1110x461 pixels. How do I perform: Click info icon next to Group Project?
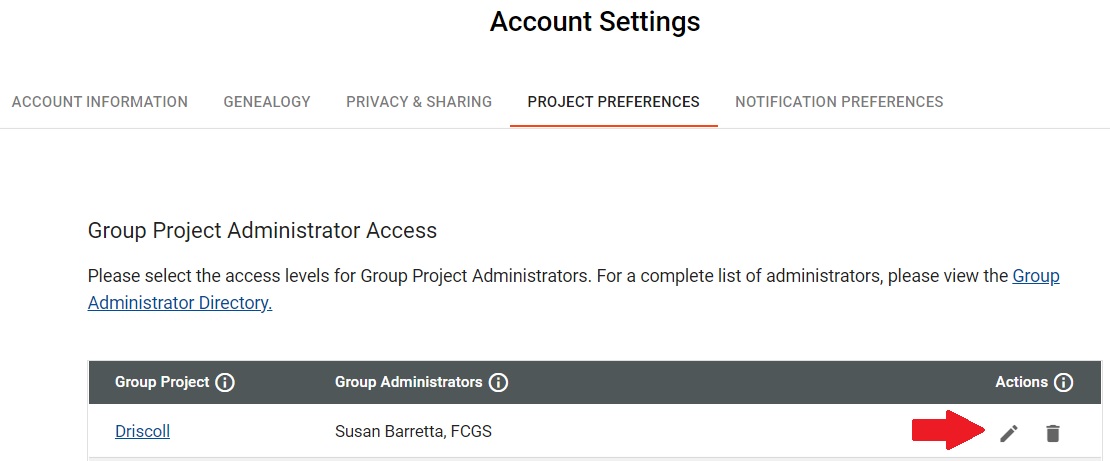[225, 383]
